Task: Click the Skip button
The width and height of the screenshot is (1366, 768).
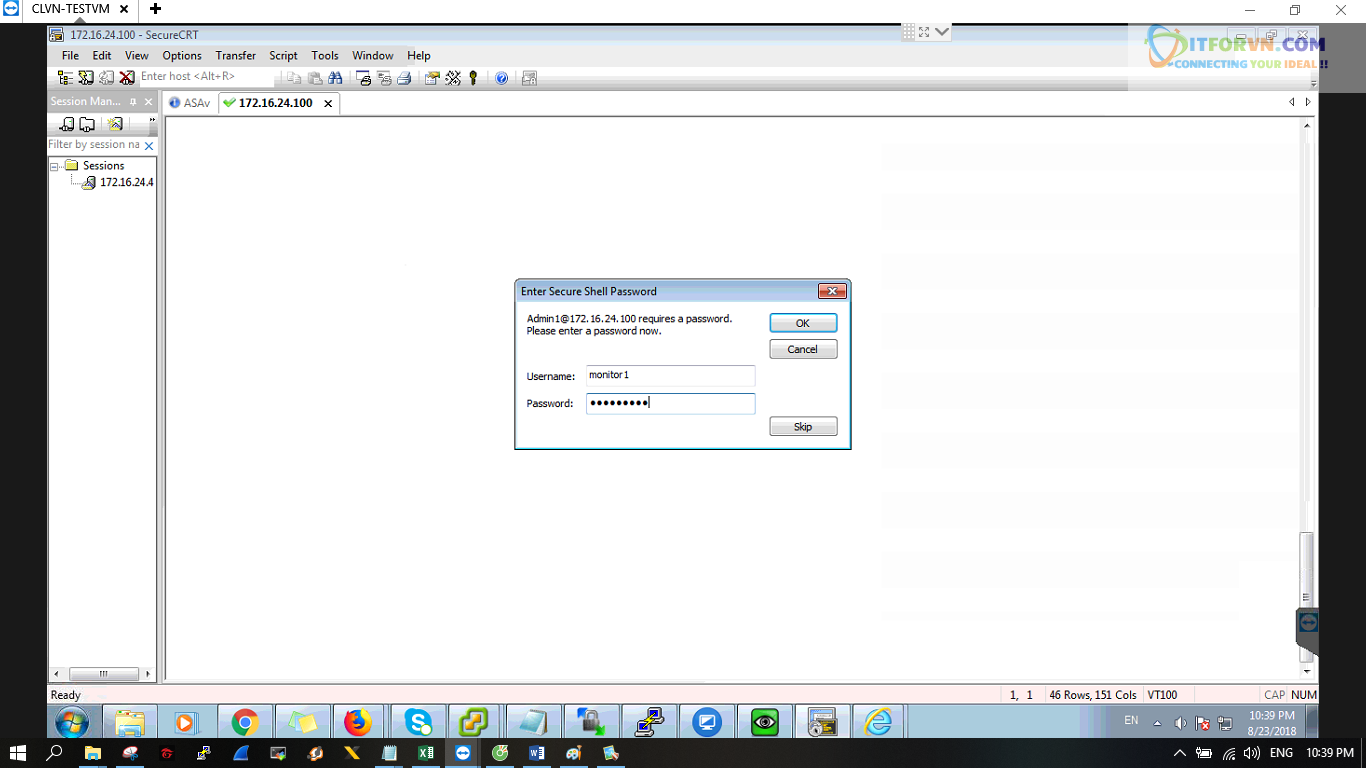Action: coord(803,427)
